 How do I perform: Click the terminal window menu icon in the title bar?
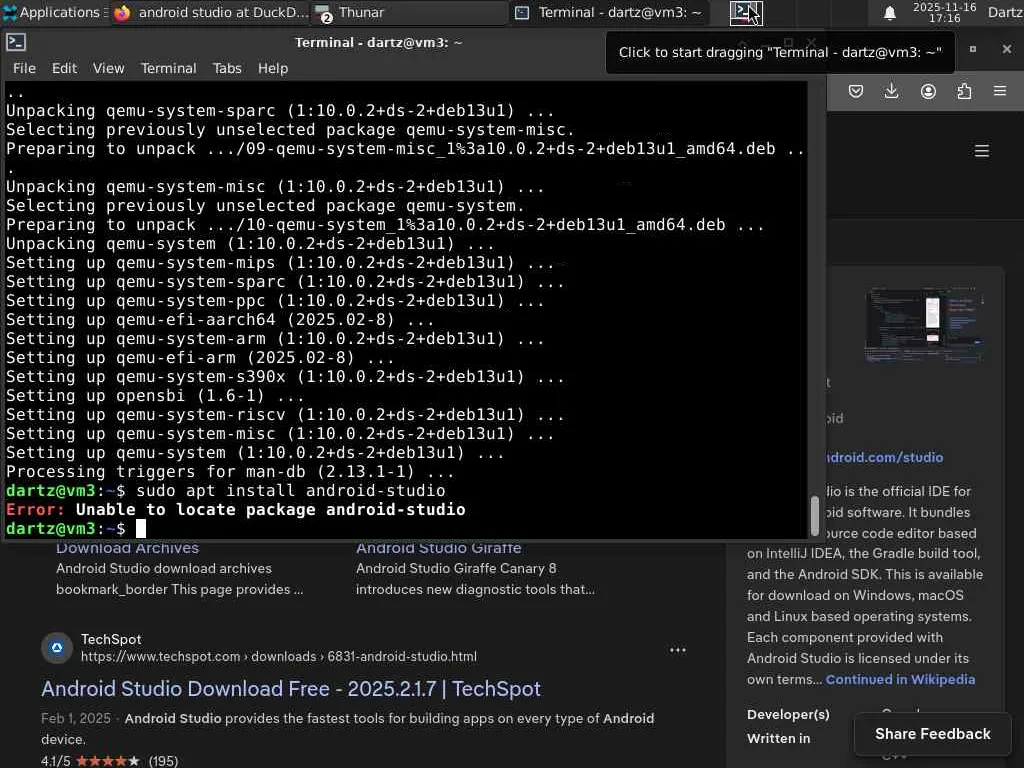click(16, 42)
